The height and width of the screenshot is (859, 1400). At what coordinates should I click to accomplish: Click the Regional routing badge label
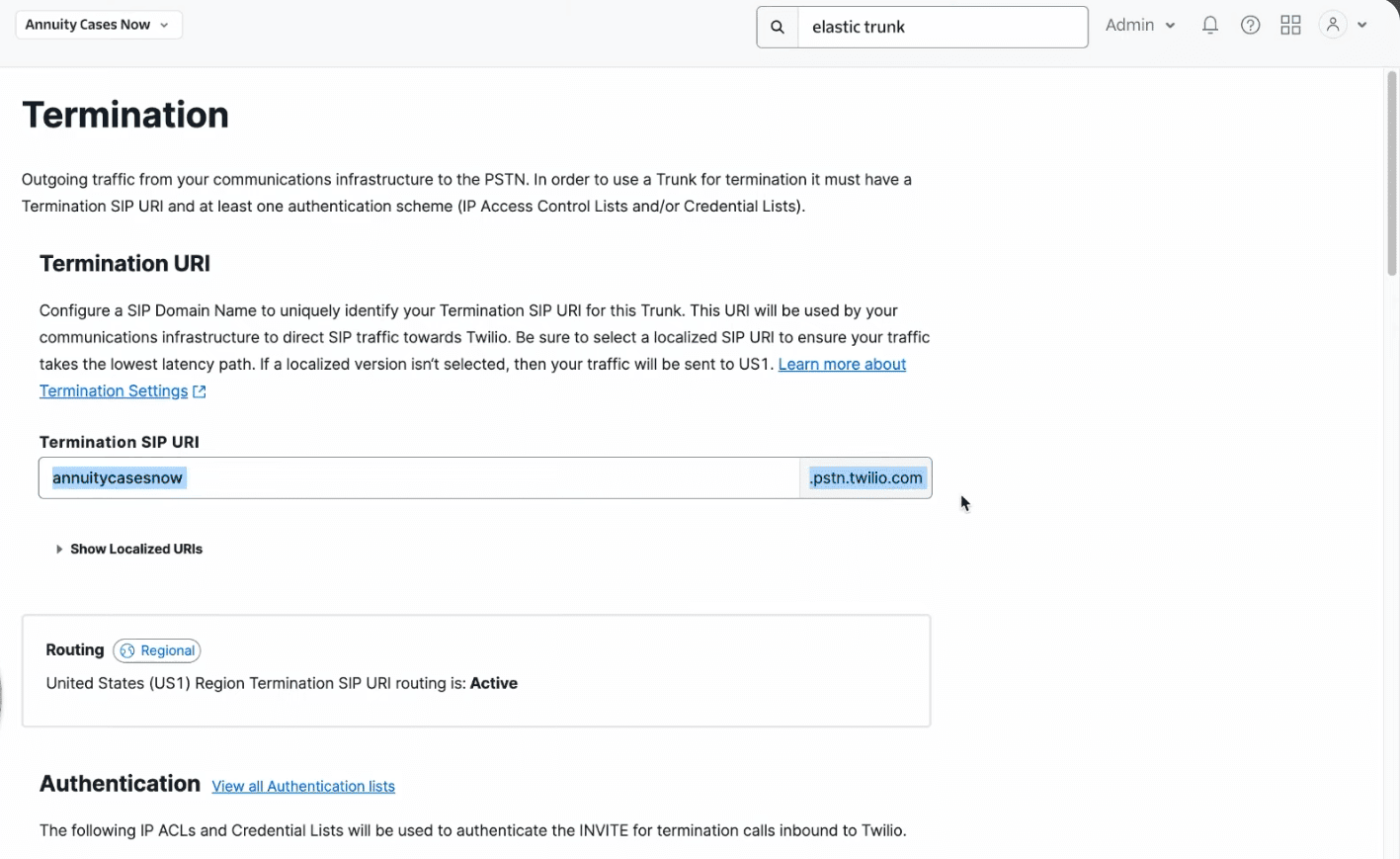point(167,651)
